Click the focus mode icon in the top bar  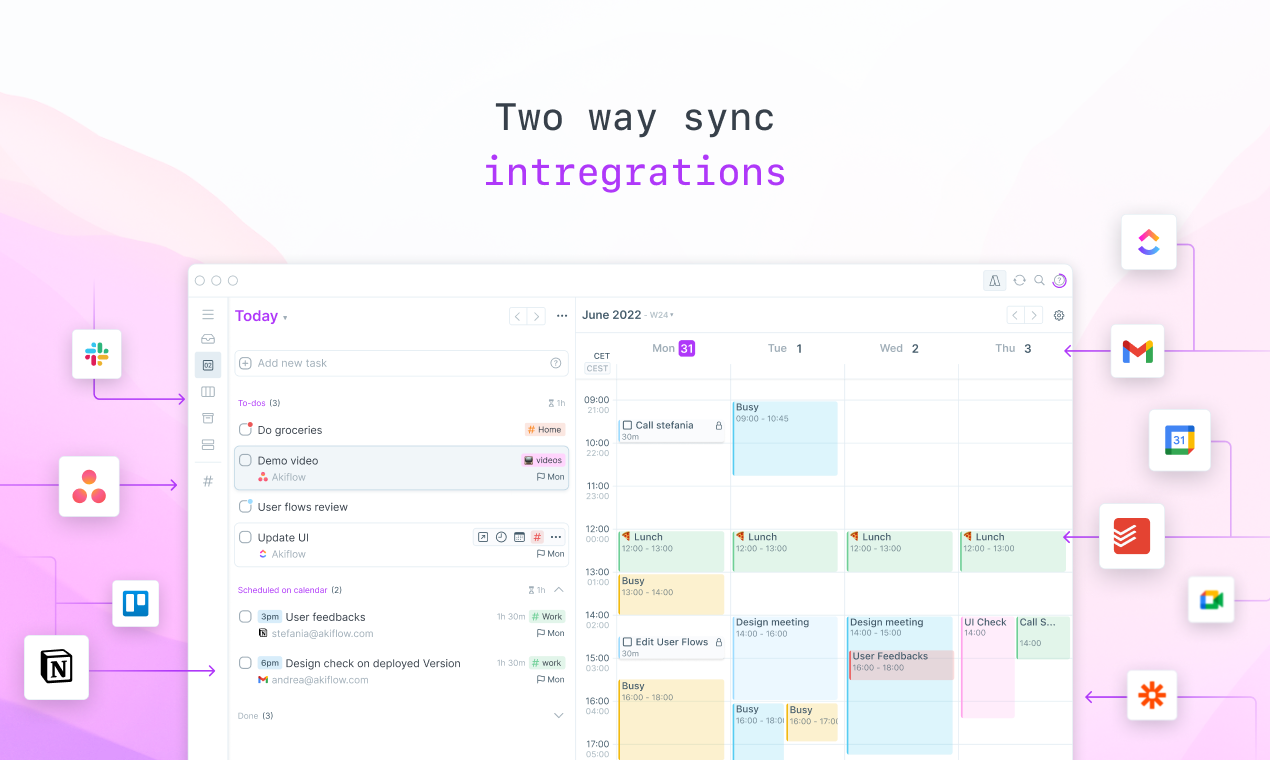click(x=995, y=281)
